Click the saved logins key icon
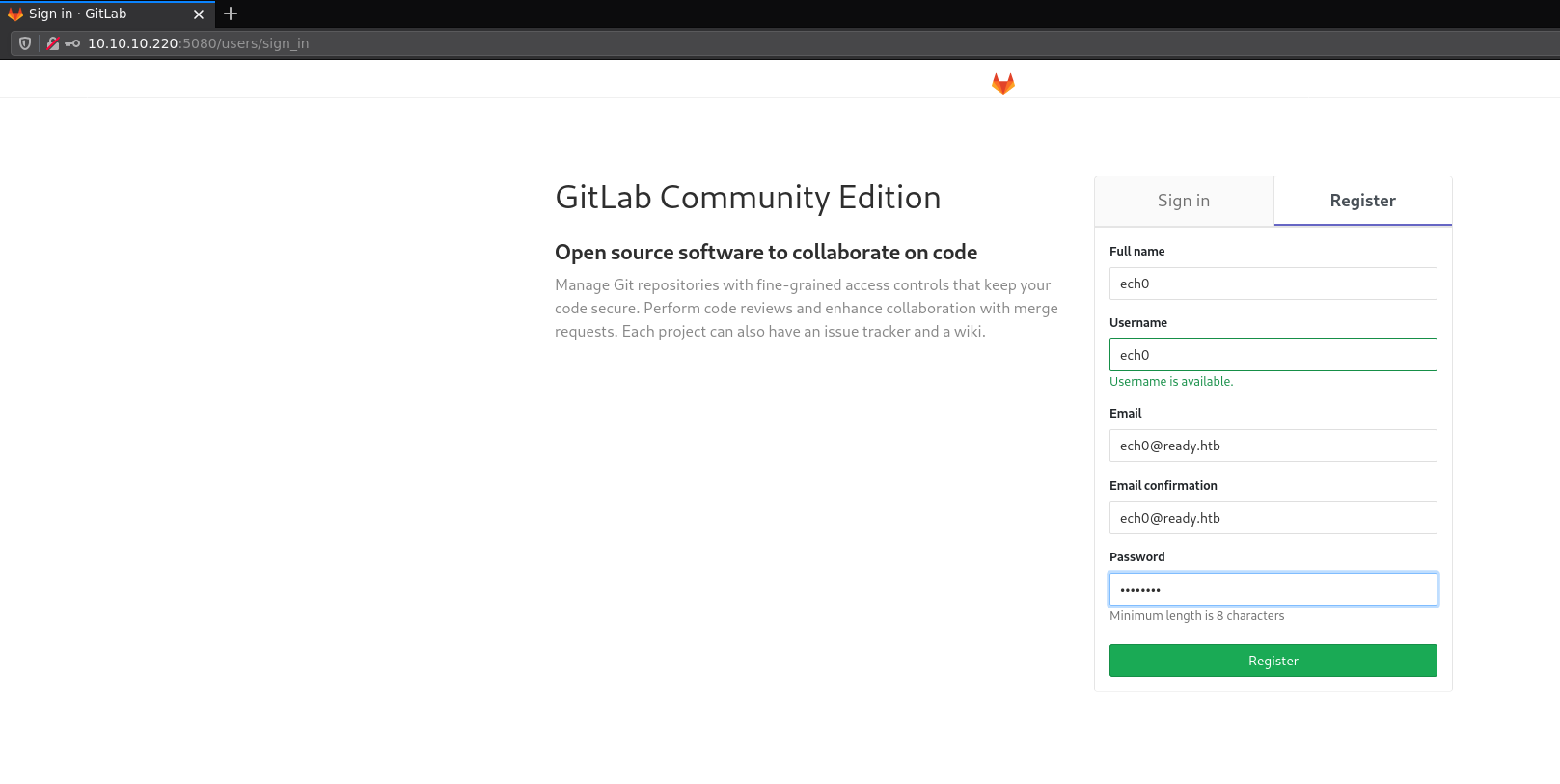This screenshot has width=1560, height=784. coord(72,43)
